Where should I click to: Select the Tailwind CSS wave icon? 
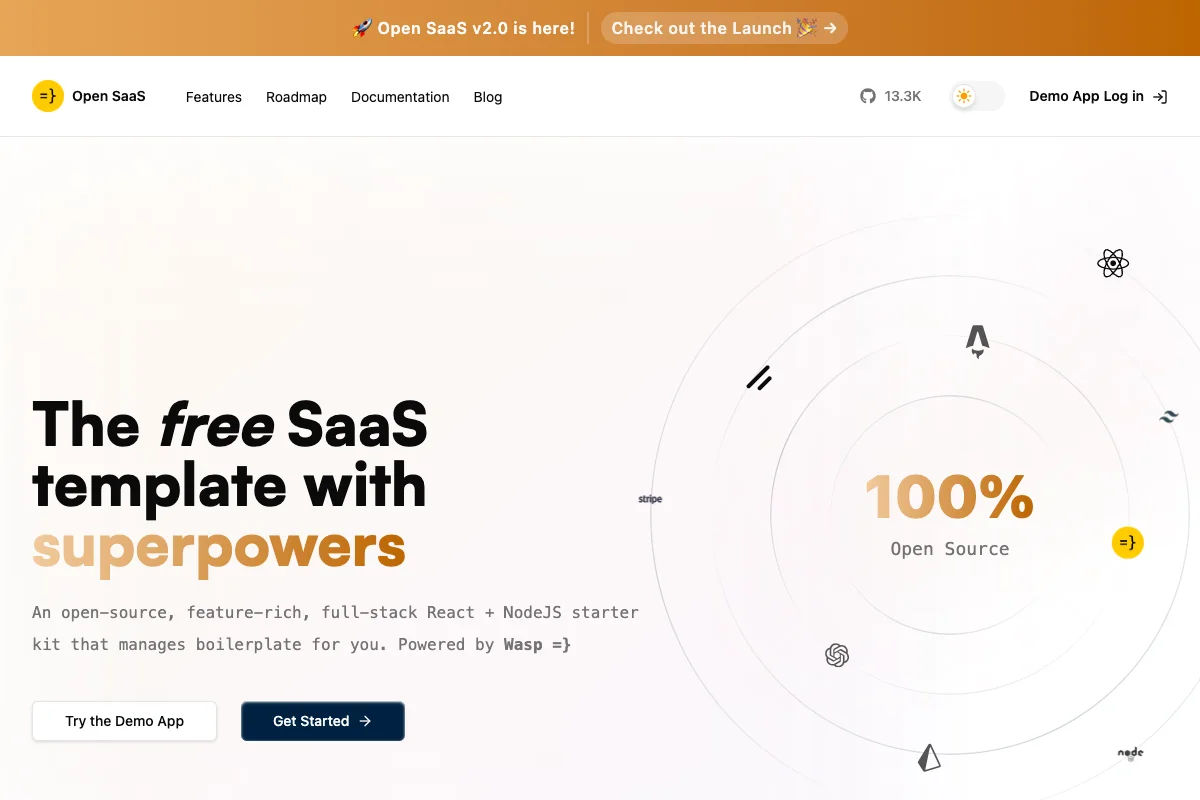pyautogui.click(x=1168, y=416)
